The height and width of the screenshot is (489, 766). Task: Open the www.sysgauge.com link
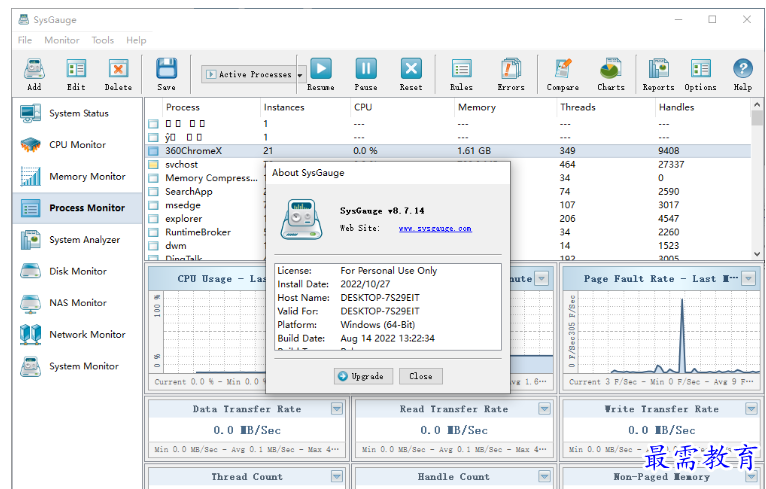(435, 228)
